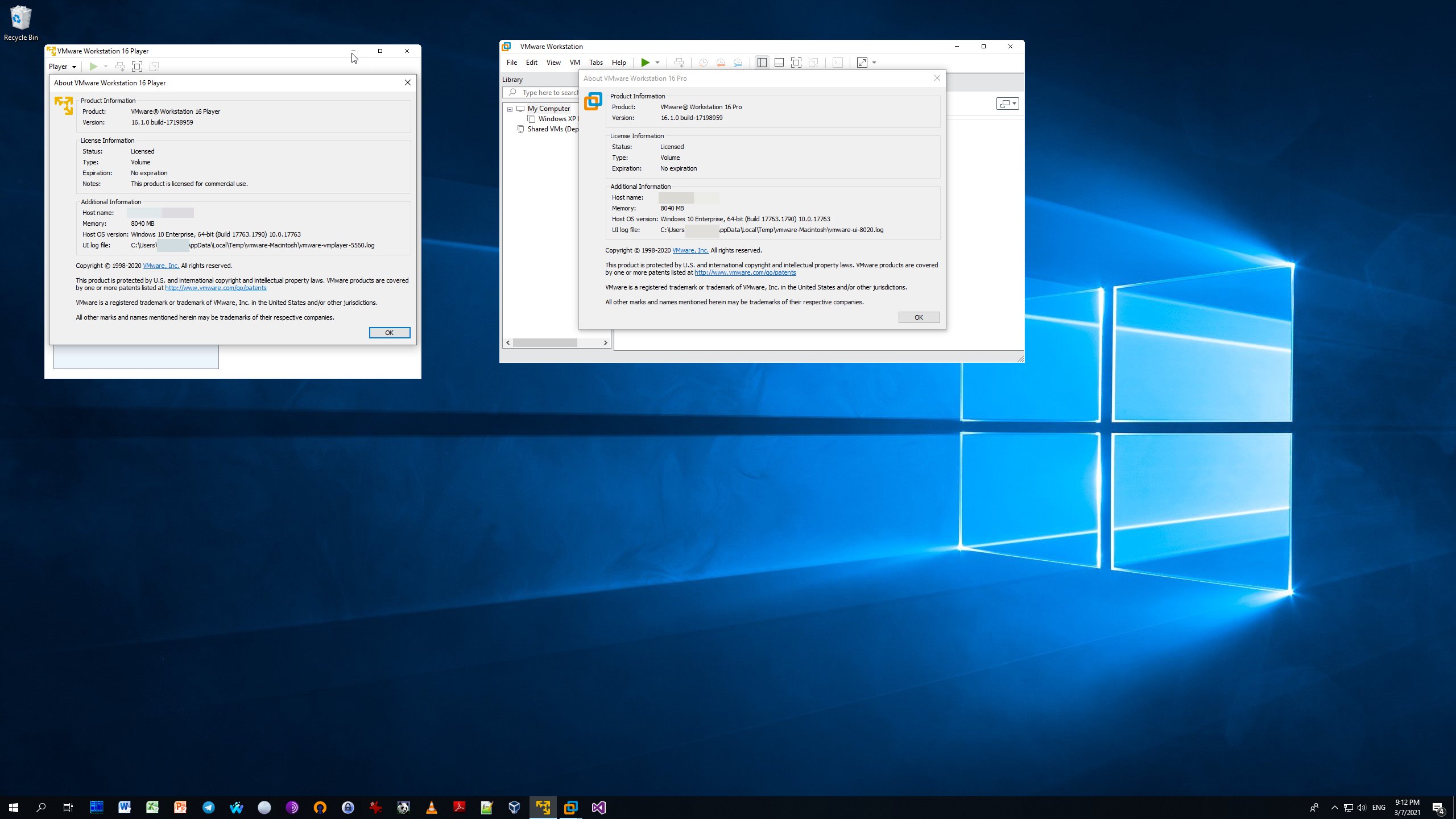This screenshot has width=1456, height=819.
Task: Open the Player menu dropdown
Action: (x=62, y=67)
